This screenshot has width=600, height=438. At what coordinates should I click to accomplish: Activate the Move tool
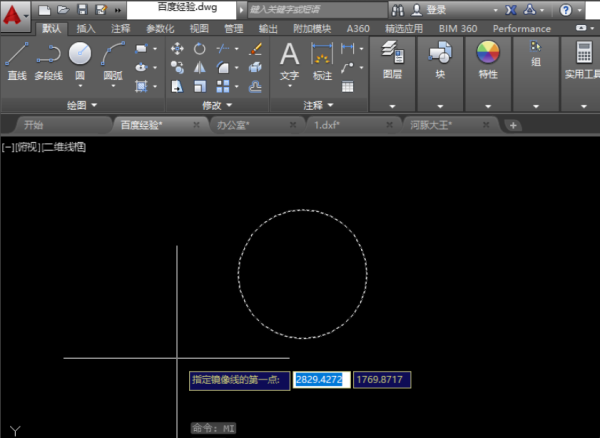177,49
